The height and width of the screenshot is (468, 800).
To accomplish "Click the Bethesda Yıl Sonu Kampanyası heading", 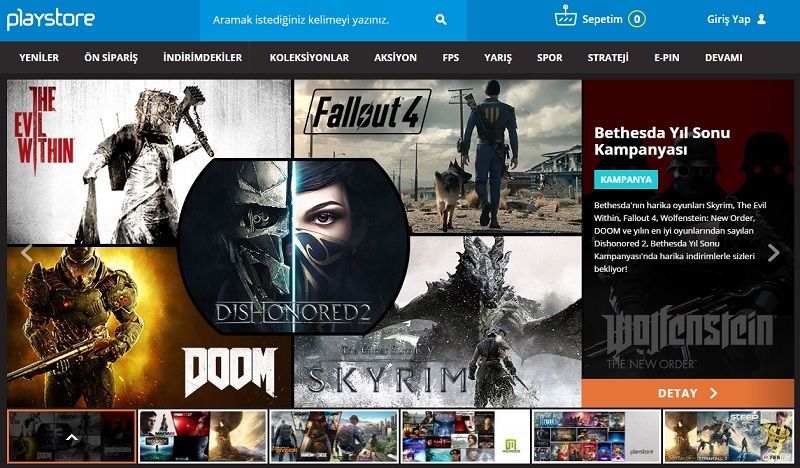I will click(x=662, y=141).
